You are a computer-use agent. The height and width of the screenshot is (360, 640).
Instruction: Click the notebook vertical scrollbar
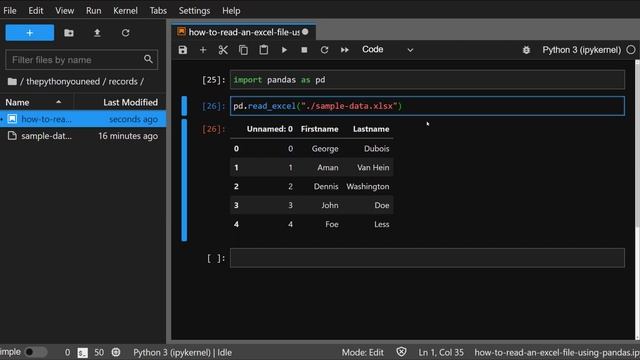point(637,200)
